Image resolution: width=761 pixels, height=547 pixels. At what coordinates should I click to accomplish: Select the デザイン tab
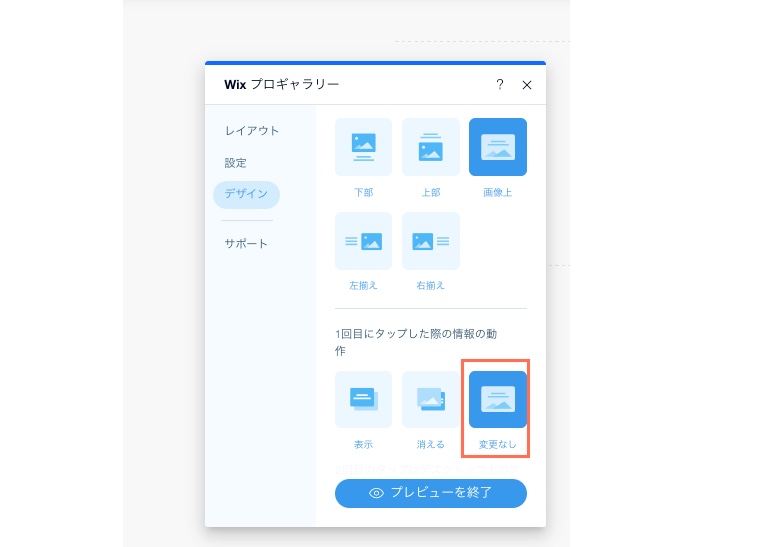tap(246, 194)
